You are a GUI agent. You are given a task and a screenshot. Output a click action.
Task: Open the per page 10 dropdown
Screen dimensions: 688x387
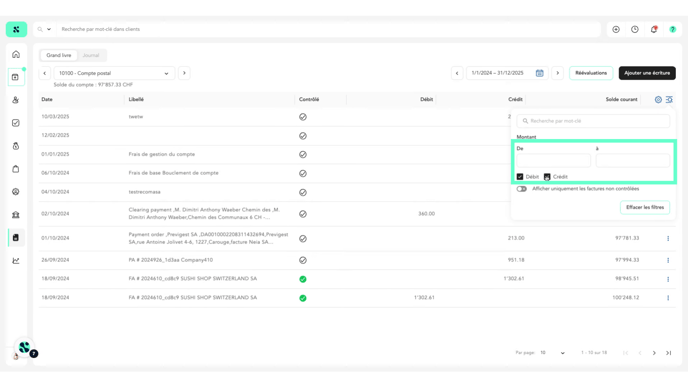(x=553, y=353)
